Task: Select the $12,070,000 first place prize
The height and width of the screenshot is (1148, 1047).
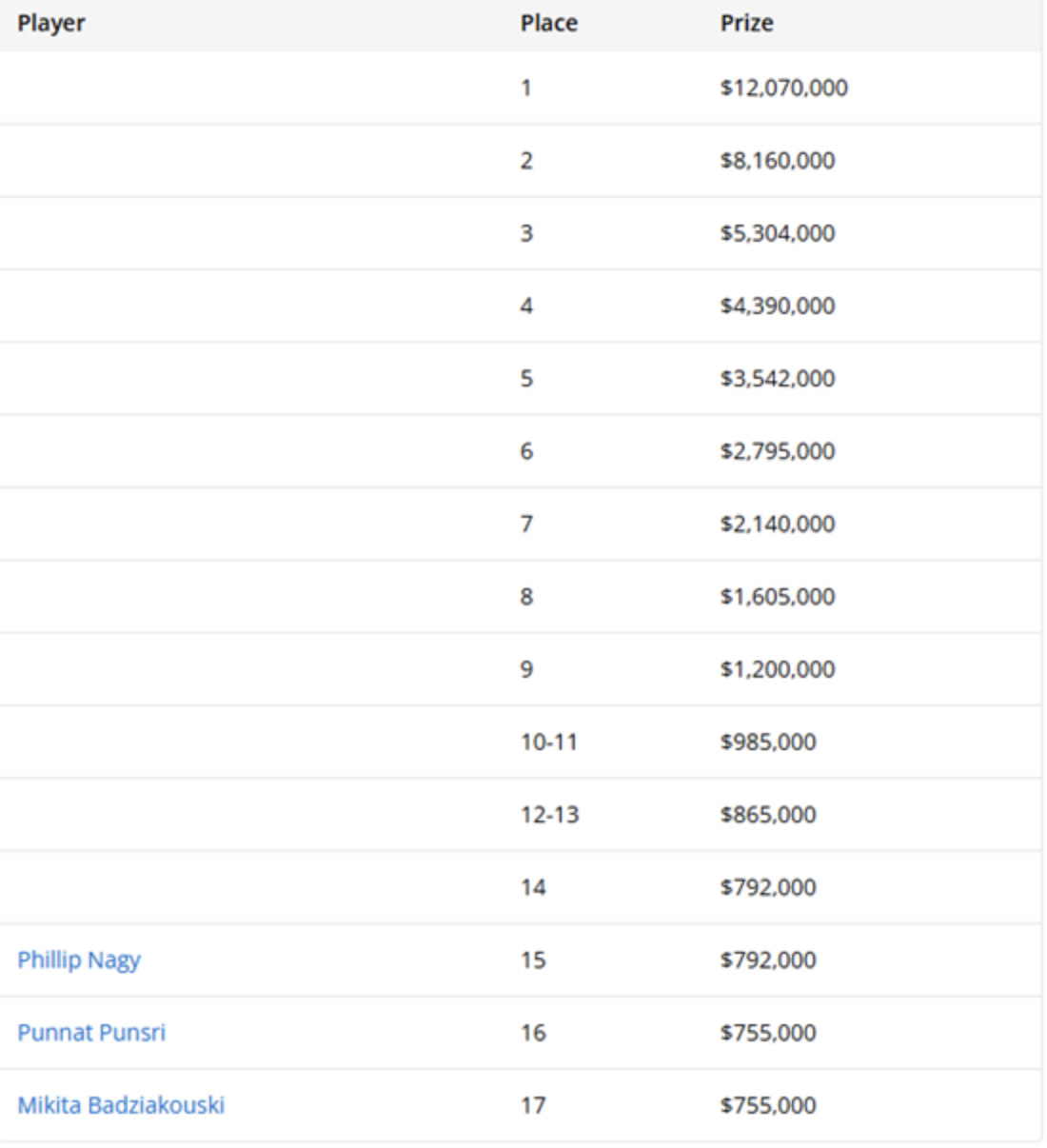Action: coord(783,88)
